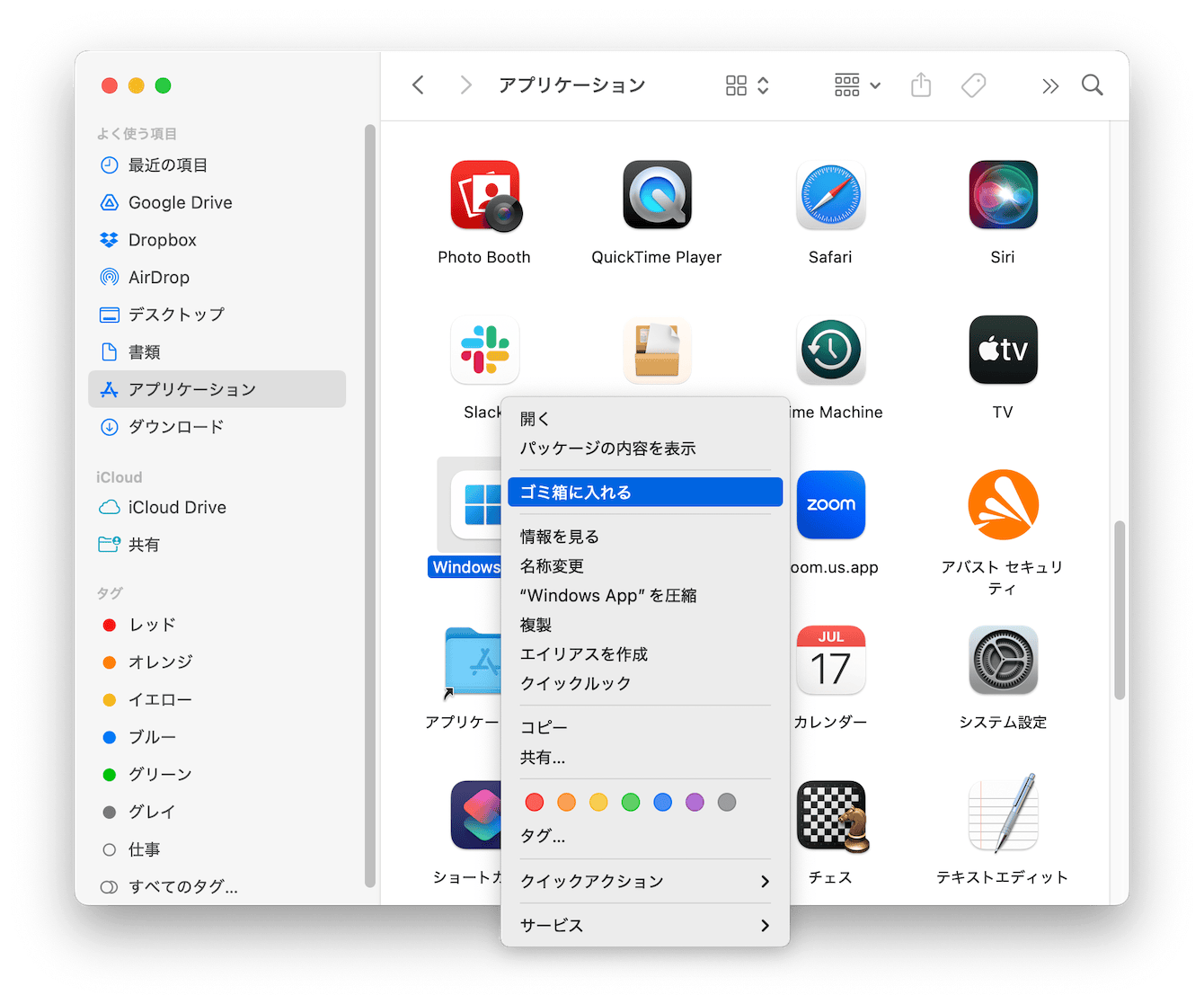Click the sidebar vertical scrollbar

(x=369, y=506)
